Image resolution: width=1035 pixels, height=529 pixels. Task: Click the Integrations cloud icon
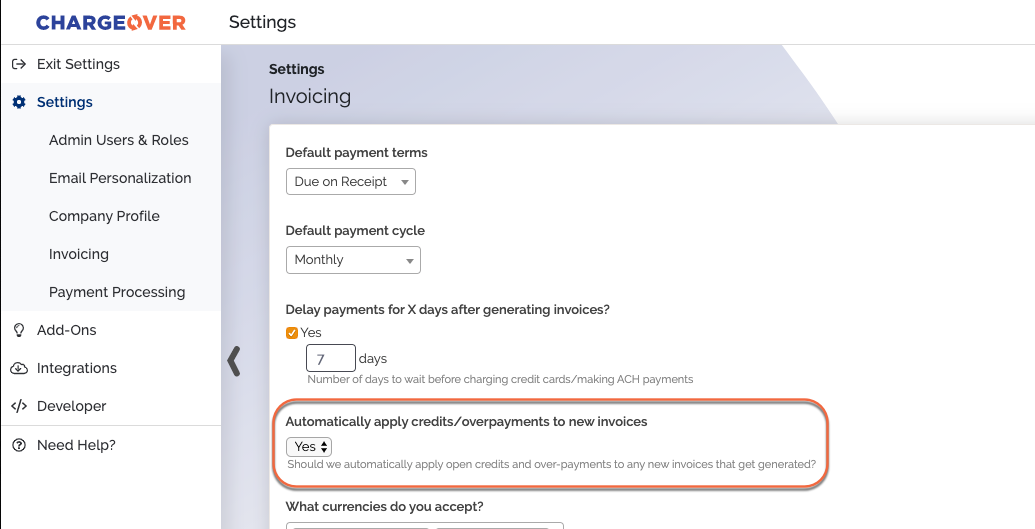pos(19,369)
